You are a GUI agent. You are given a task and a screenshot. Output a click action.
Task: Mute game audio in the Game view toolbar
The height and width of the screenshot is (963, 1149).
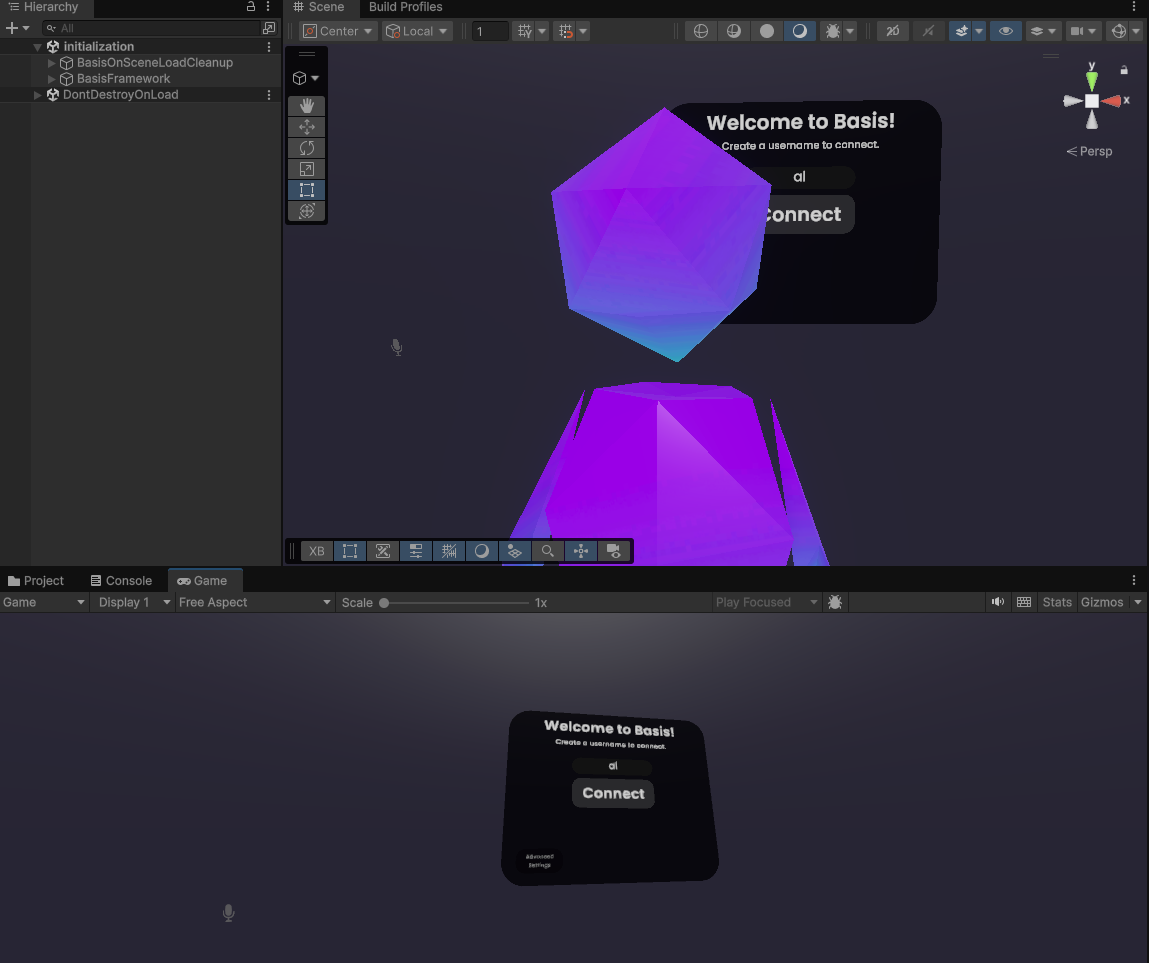998,602
